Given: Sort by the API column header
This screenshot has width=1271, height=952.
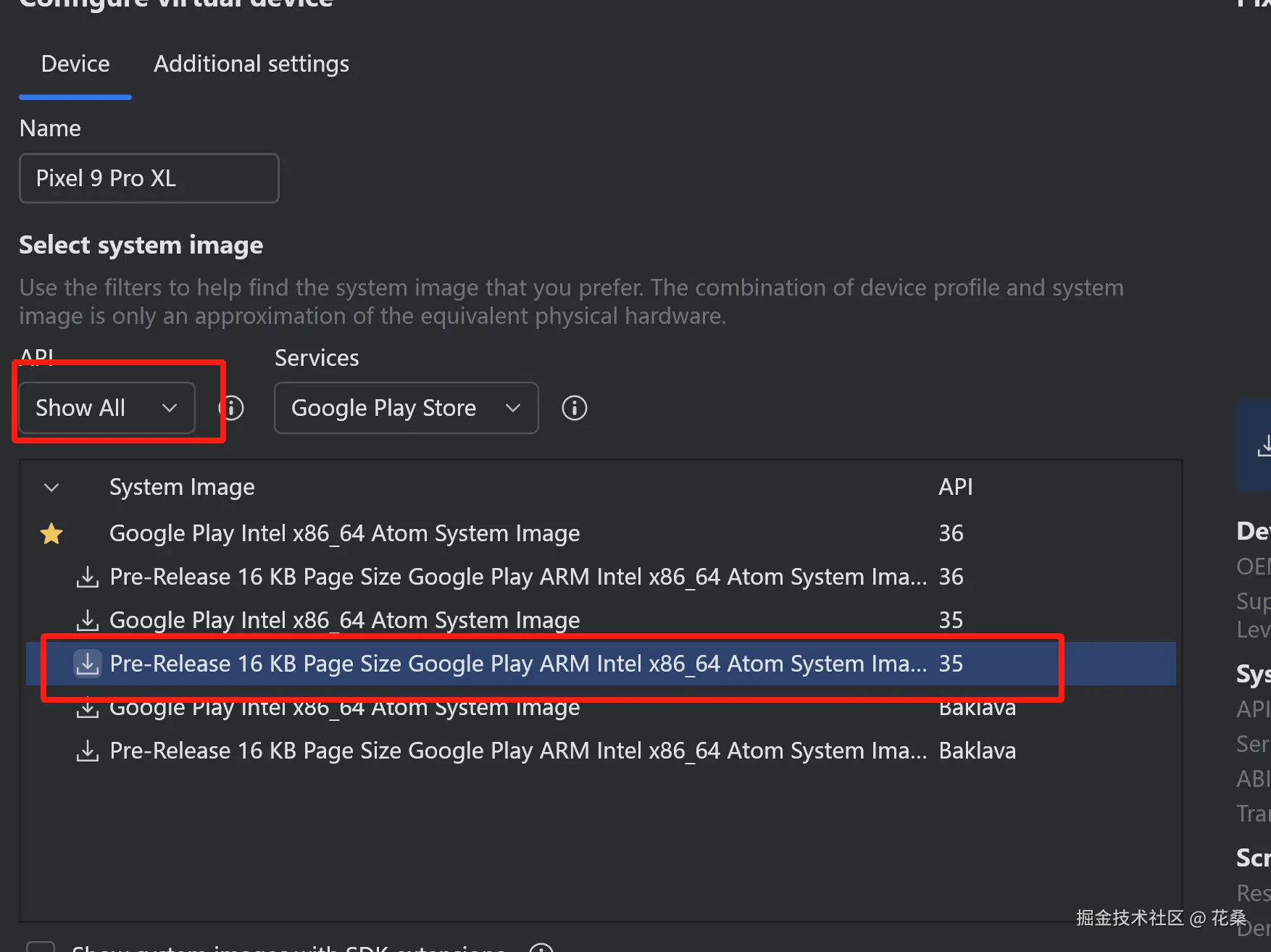Looking at the screenshot, I should (x=955, y=488).
